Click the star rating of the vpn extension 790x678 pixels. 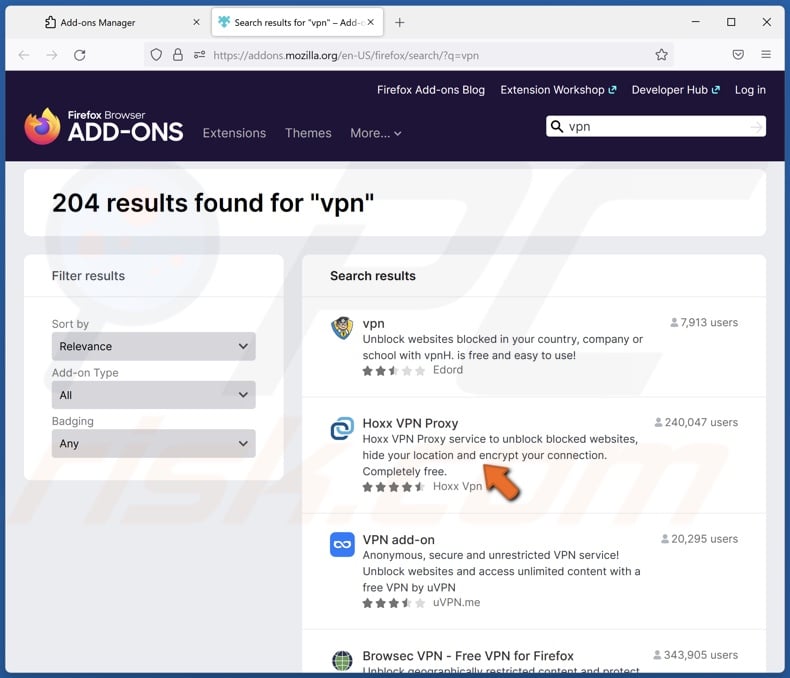click(x=393, y=371)
